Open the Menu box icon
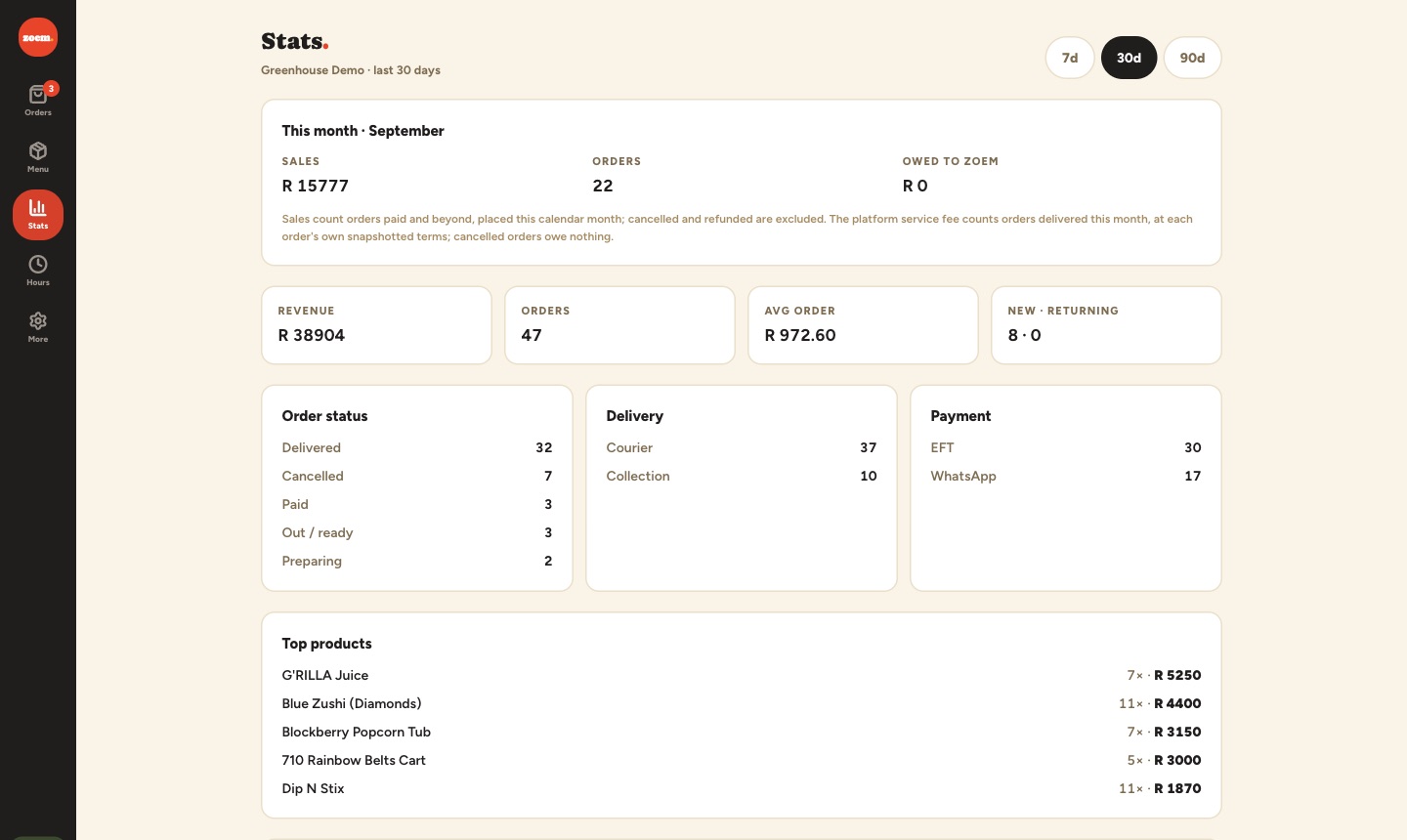The image size is (1407, 840). click(38, 151)
